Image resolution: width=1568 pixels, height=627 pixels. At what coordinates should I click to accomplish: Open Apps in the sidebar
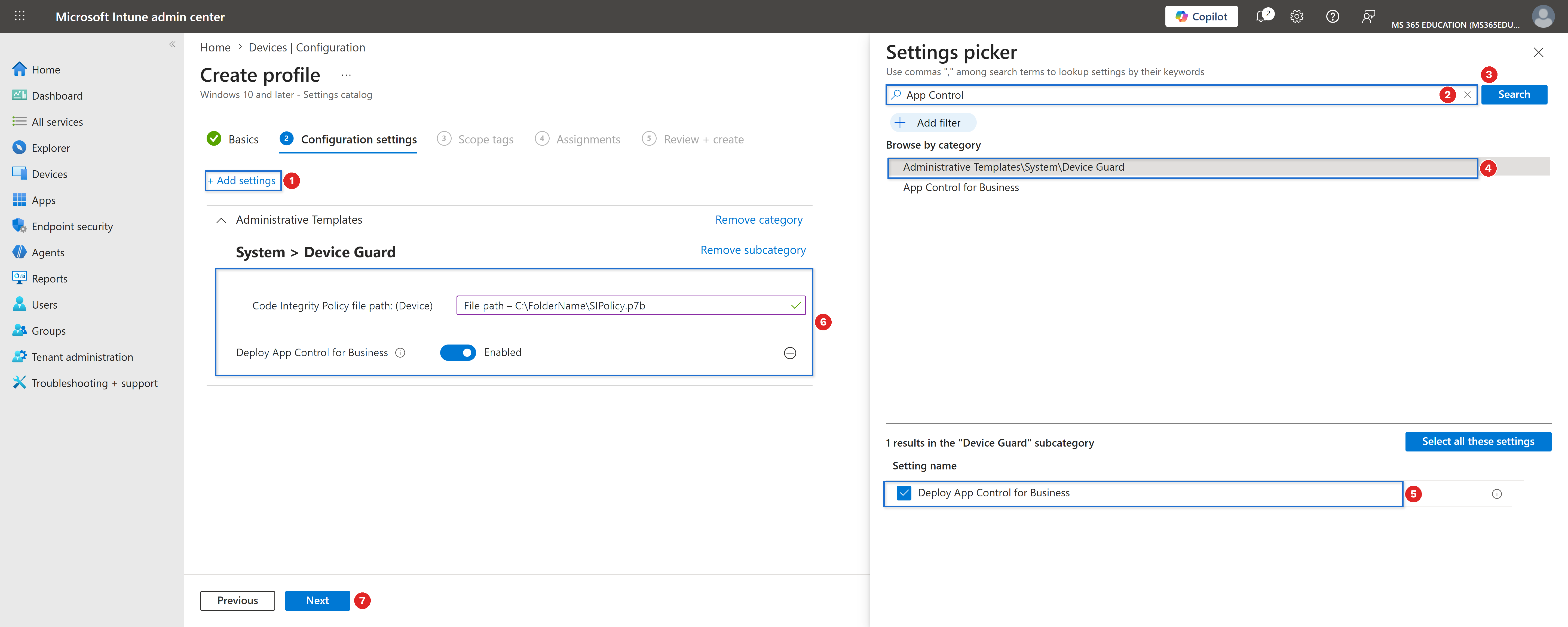point(33,200)
